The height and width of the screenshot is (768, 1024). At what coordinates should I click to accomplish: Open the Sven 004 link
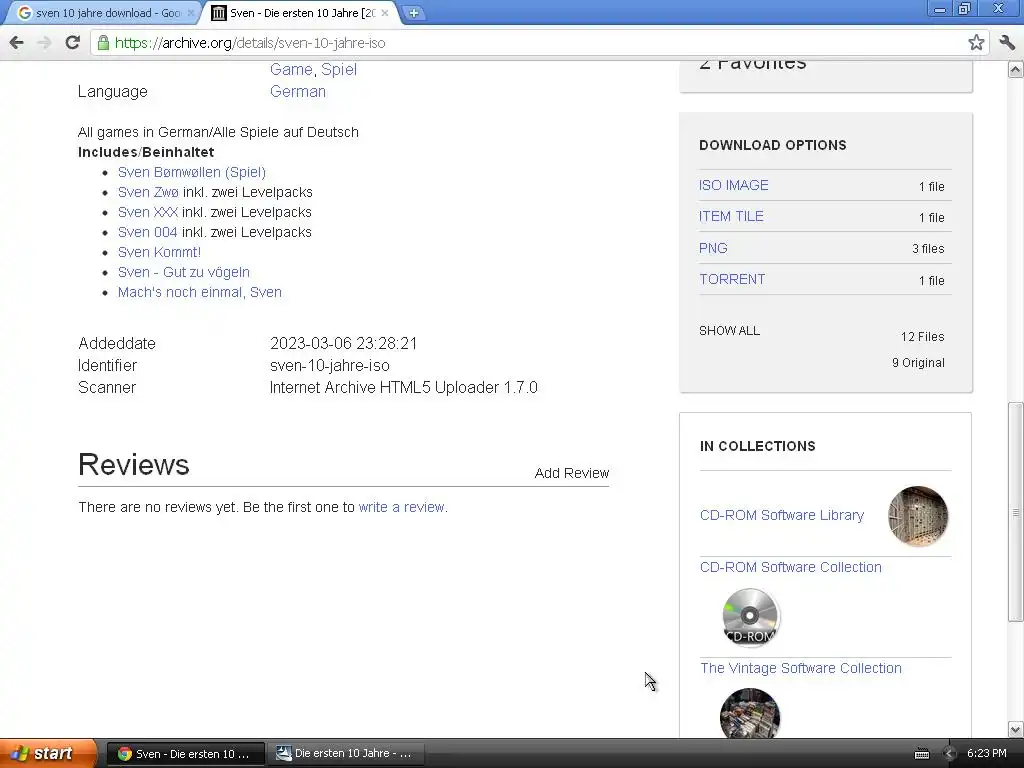coord(147,232)
